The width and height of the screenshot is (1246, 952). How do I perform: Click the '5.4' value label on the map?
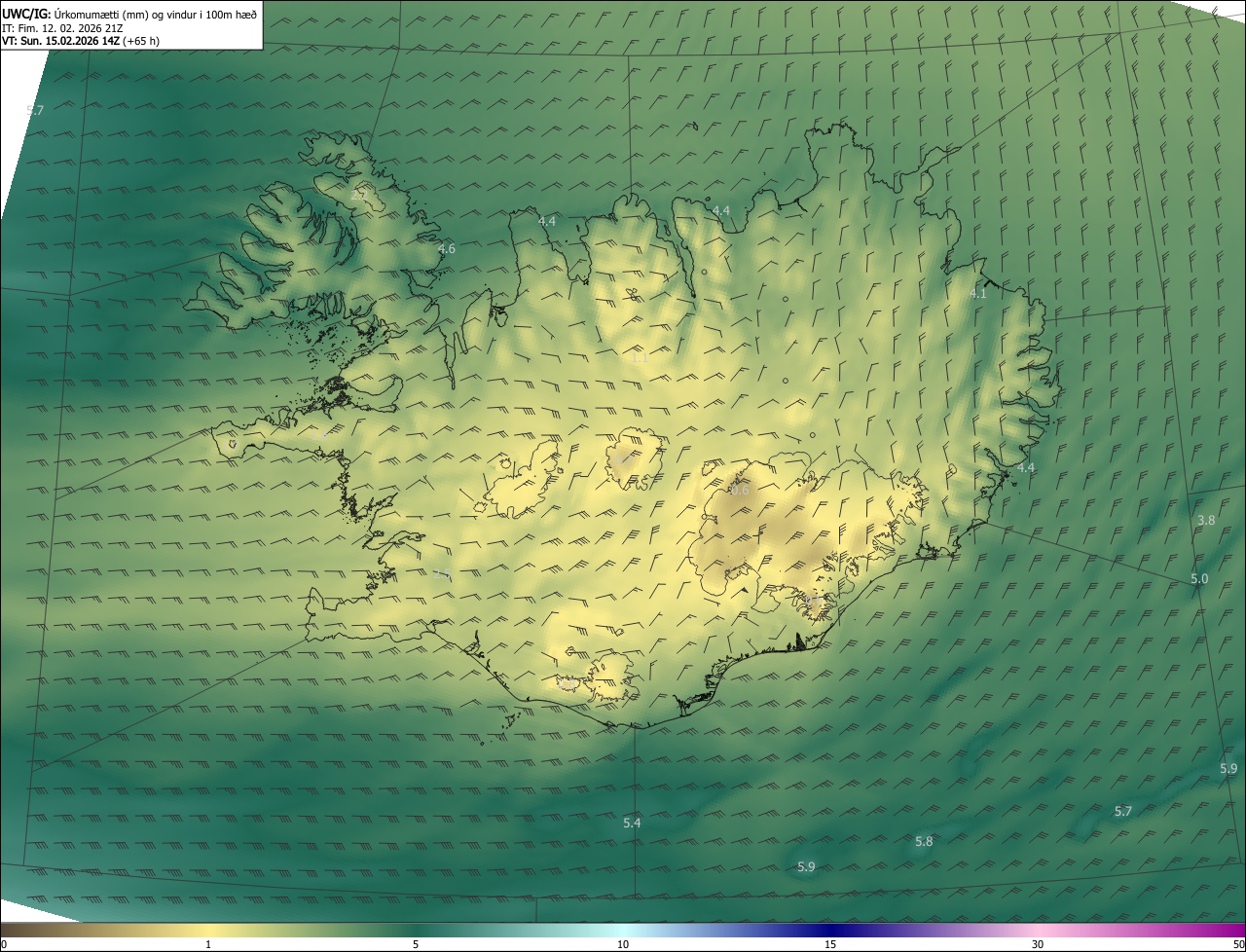click(632, 824)
